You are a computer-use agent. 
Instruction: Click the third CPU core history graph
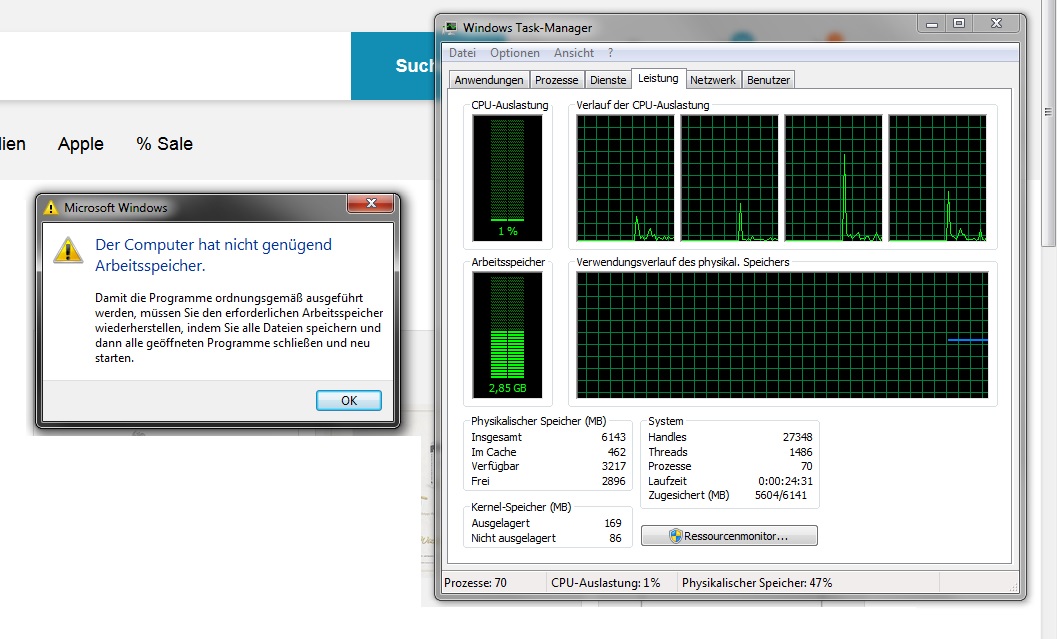click(833, 178)
